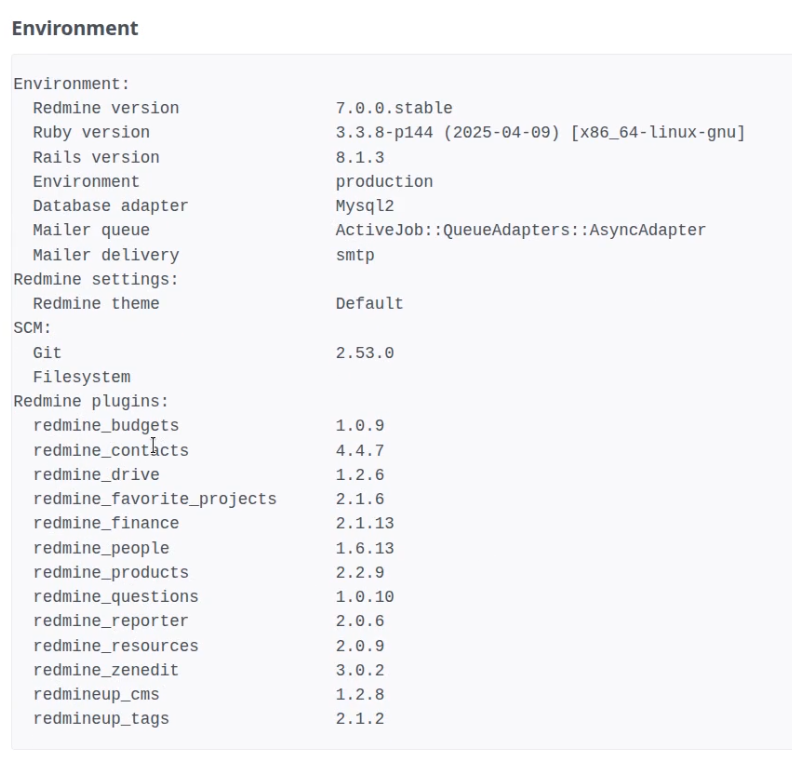Click the "redmine_budgets" plugin name
This screenshot has height=780, width=792.
tap(106, 425)
